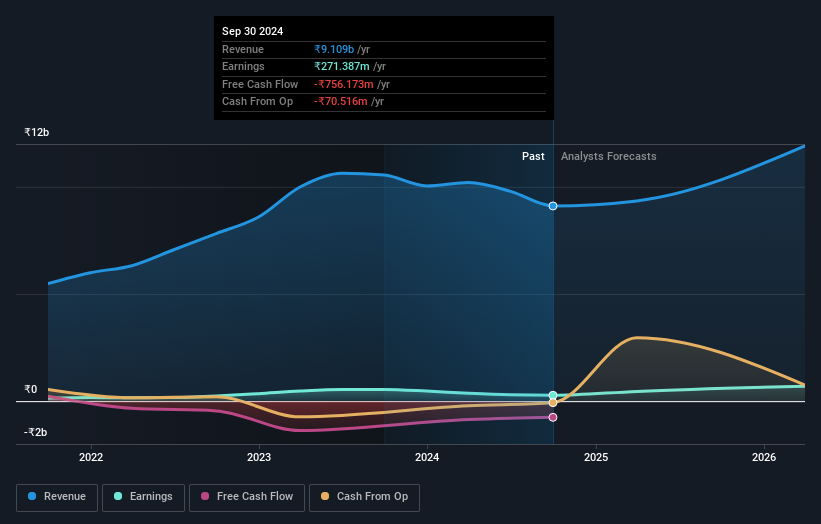Click the teal Earnings data point marker
This screenshot has width=821, height=524.
coord(553,395)
